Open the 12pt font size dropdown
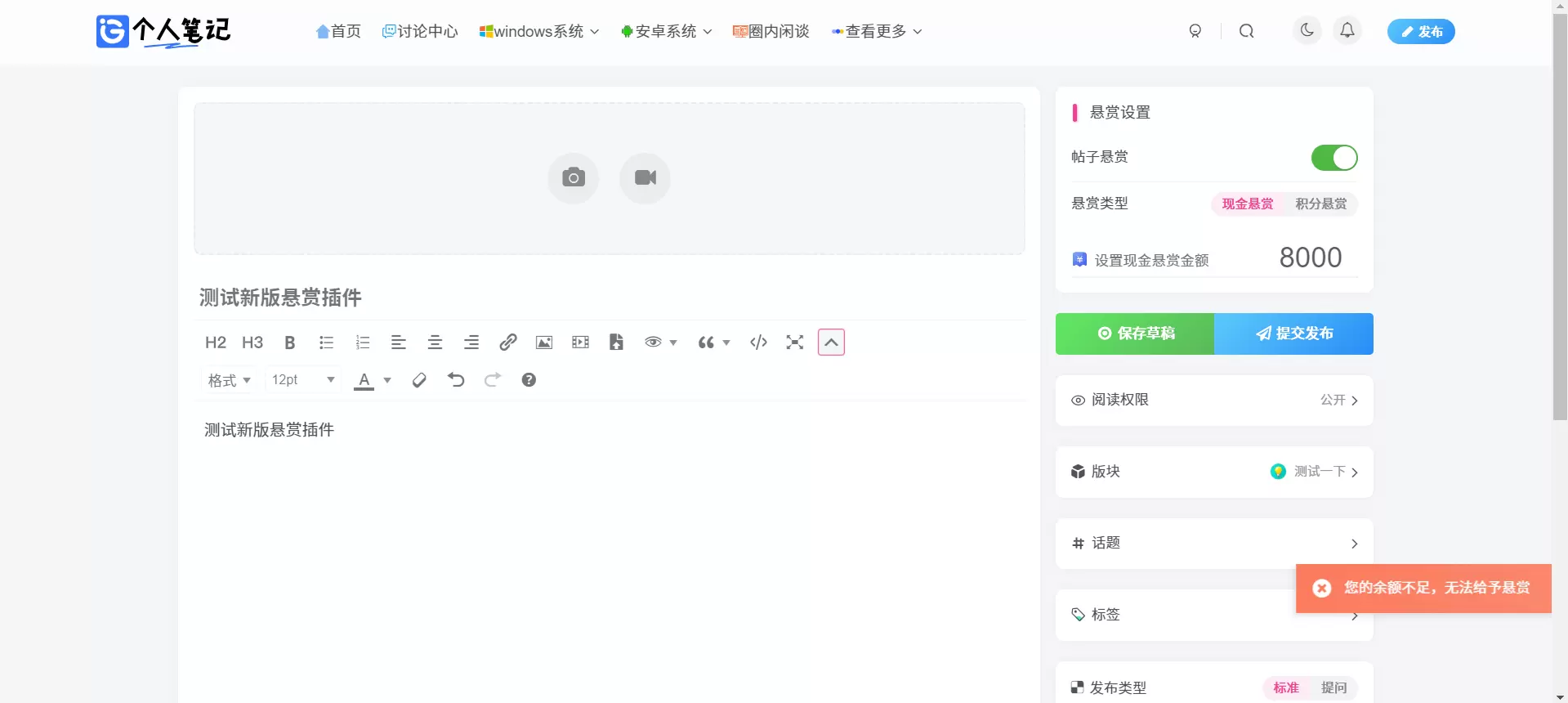The width and height of the screenshot is (1568, 703). (x=303, y=380)
